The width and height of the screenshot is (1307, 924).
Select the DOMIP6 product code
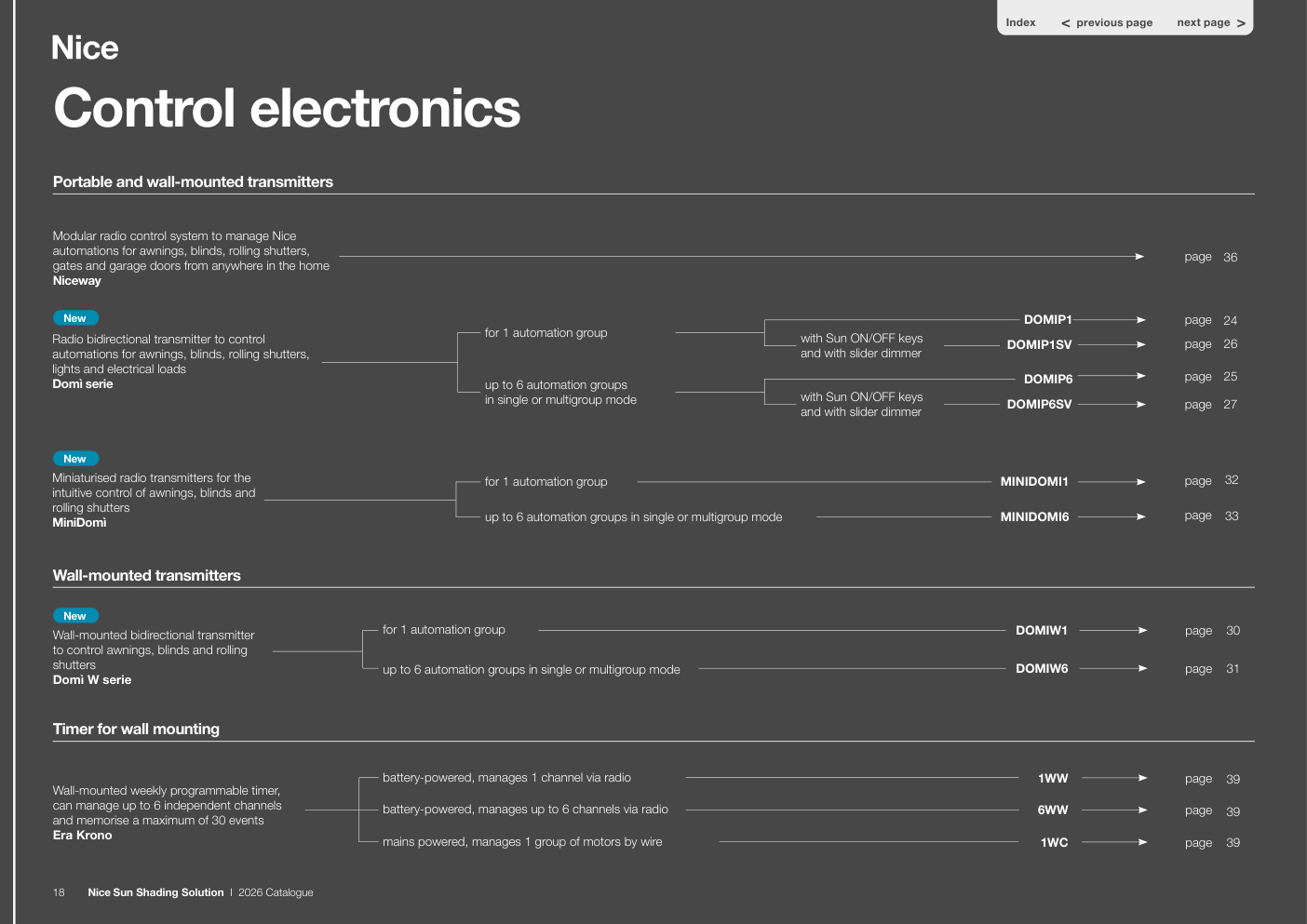[1048, 379]
